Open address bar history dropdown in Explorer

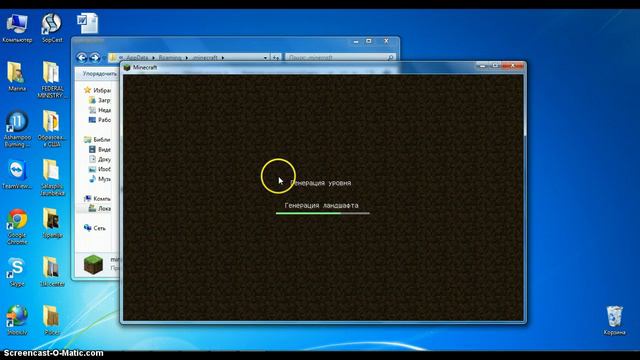[265, 58]
